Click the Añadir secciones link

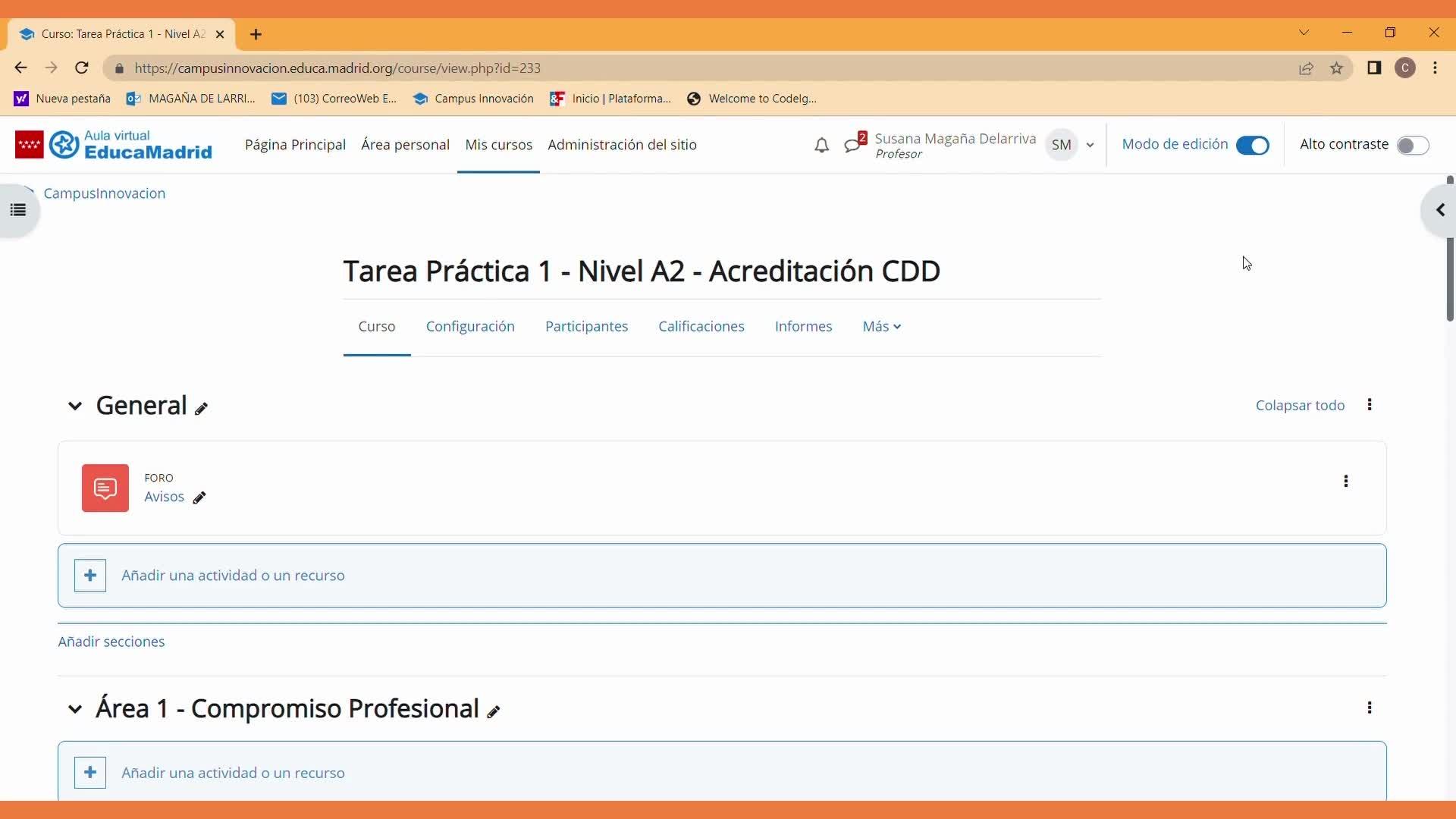coord(111,642)
